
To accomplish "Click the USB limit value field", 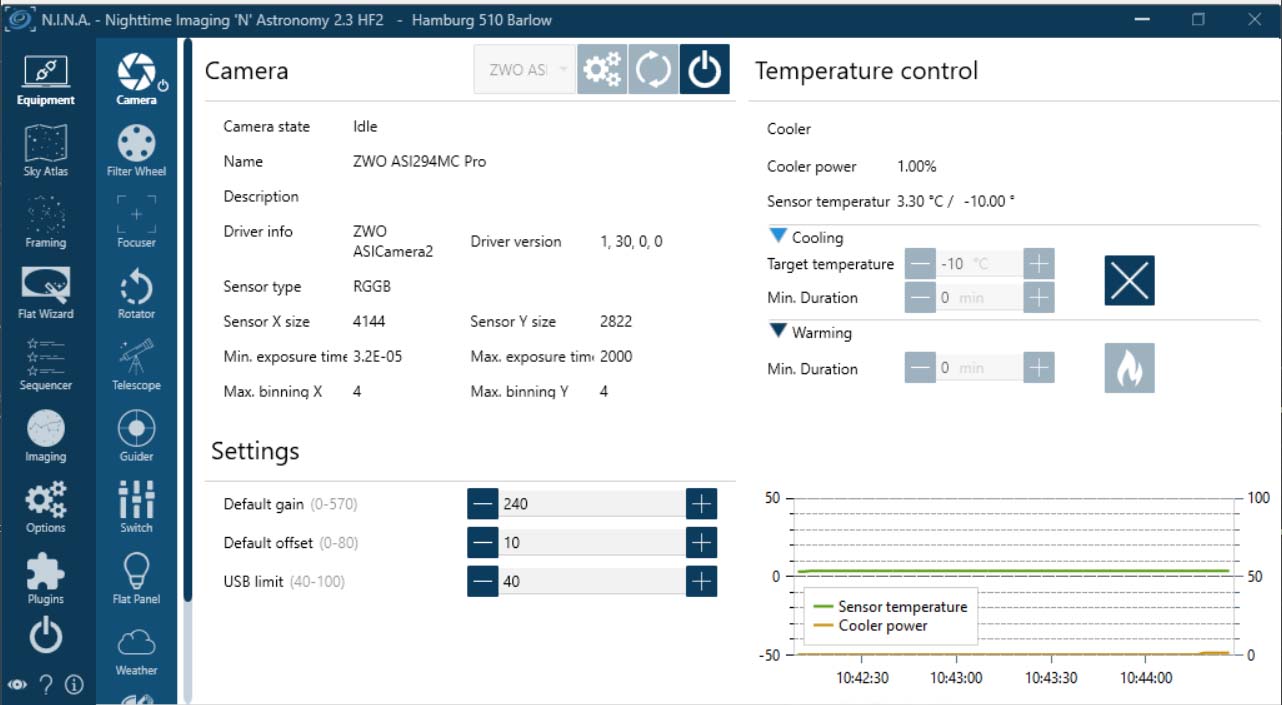I will pyautogui.click(x=592, y=581).
